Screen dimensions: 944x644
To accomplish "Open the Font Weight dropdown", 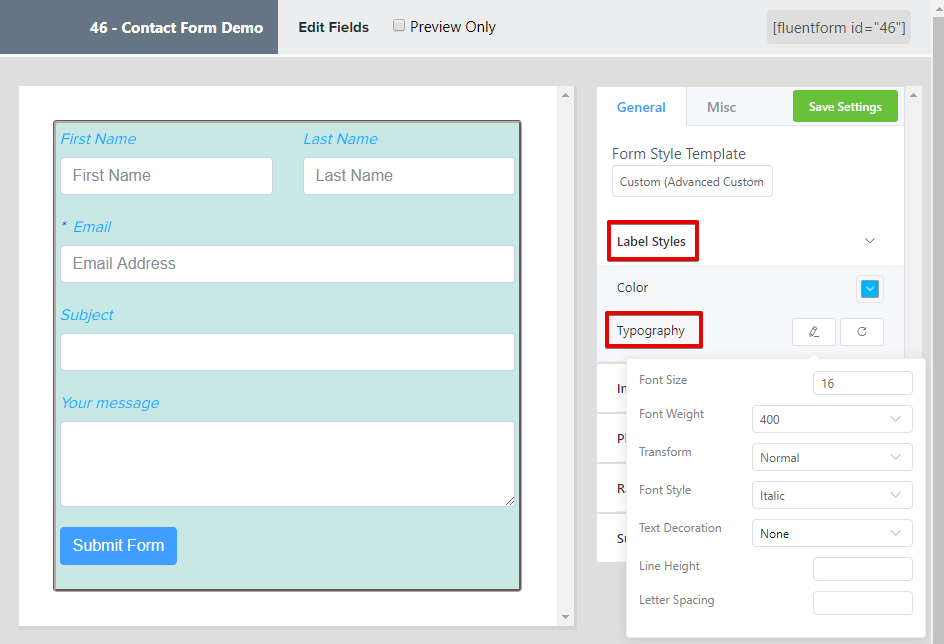I will (832, 419).
